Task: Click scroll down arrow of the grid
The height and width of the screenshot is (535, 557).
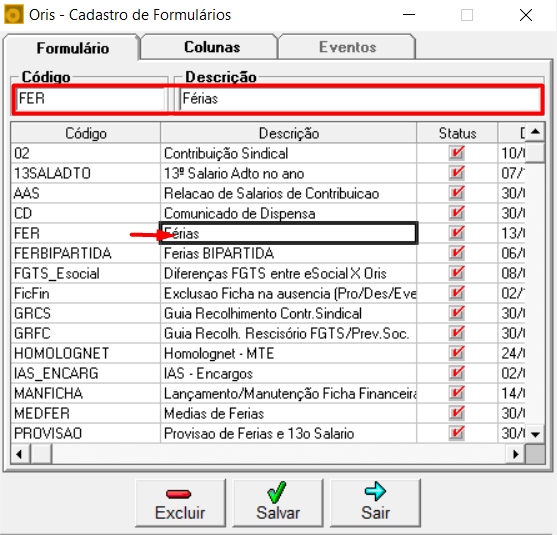Action: point(535,434)
